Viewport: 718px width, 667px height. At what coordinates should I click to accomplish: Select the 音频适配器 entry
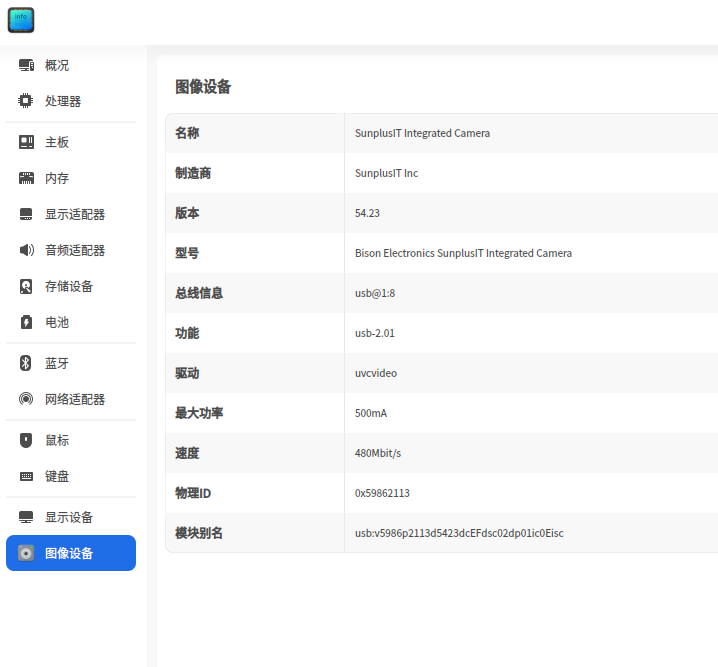click(71, 250)
